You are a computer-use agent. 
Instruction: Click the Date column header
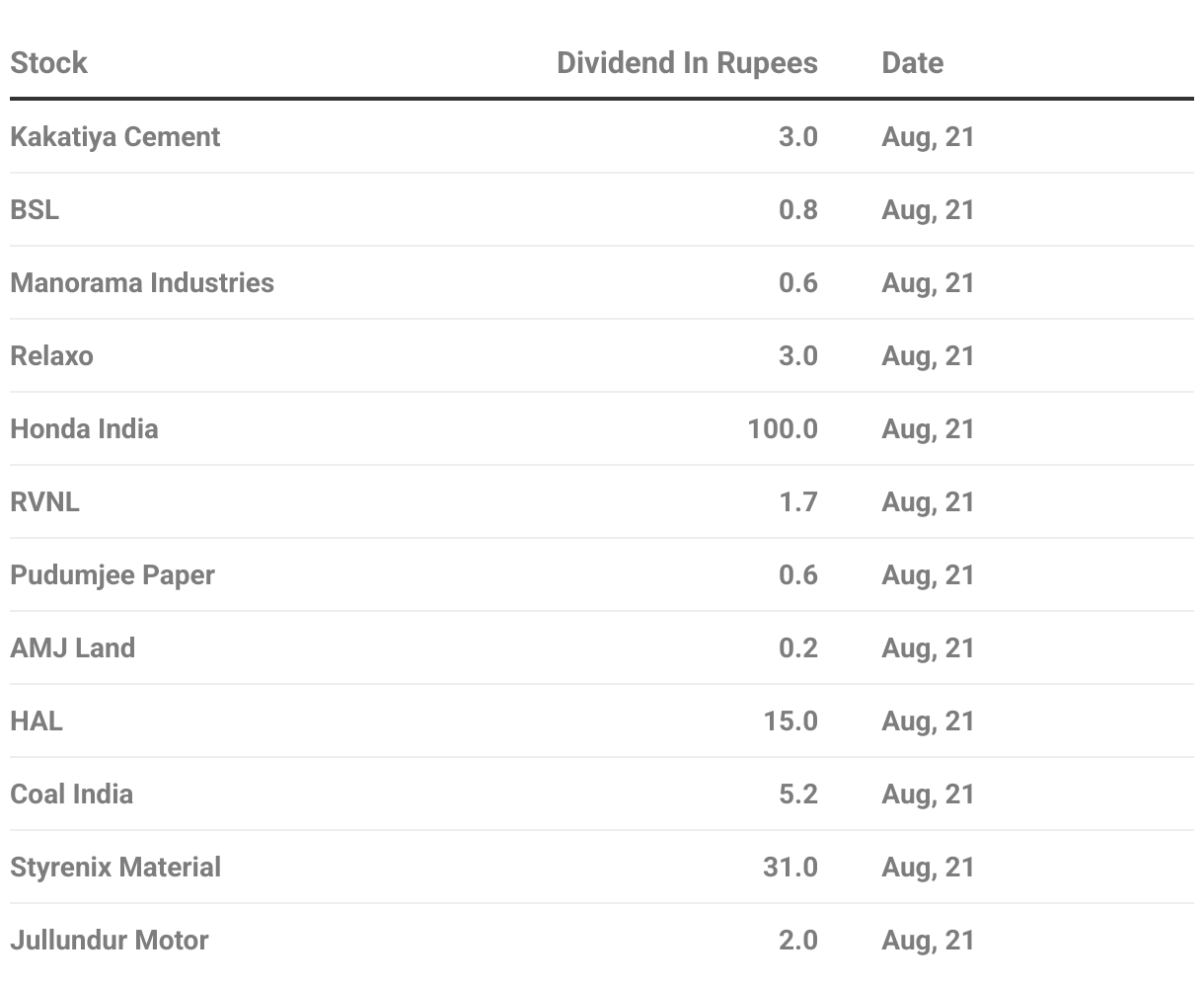coord(912,63)
